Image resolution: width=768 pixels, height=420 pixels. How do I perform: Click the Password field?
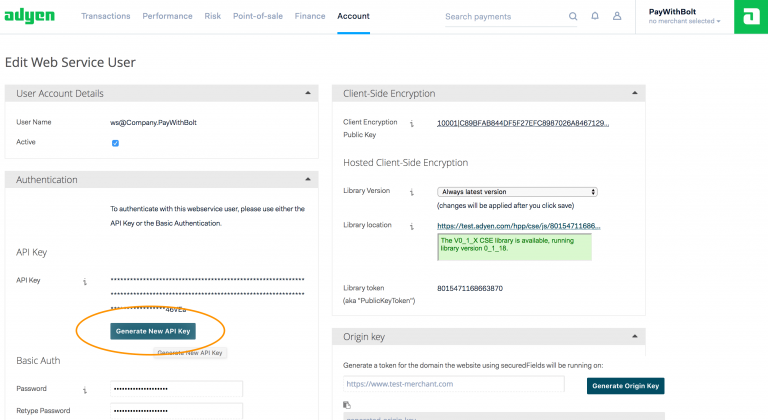tap(176, 389)
